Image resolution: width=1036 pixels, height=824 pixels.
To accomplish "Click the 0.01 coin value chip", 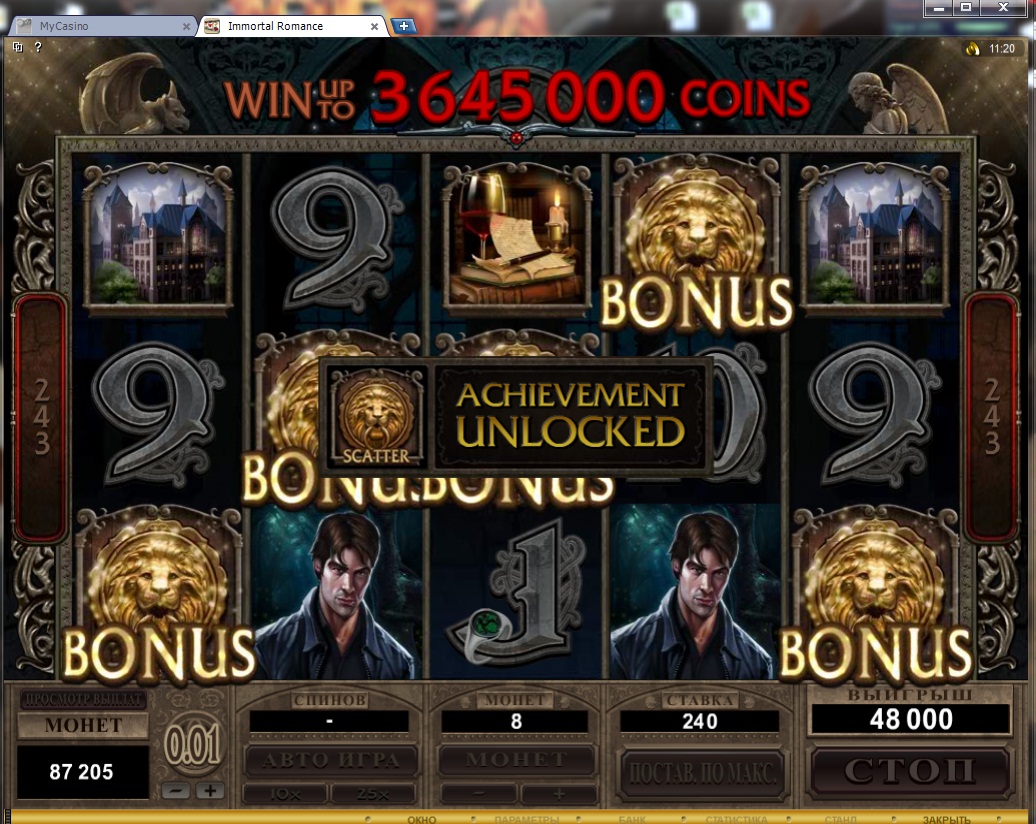I will coord(193,745).
